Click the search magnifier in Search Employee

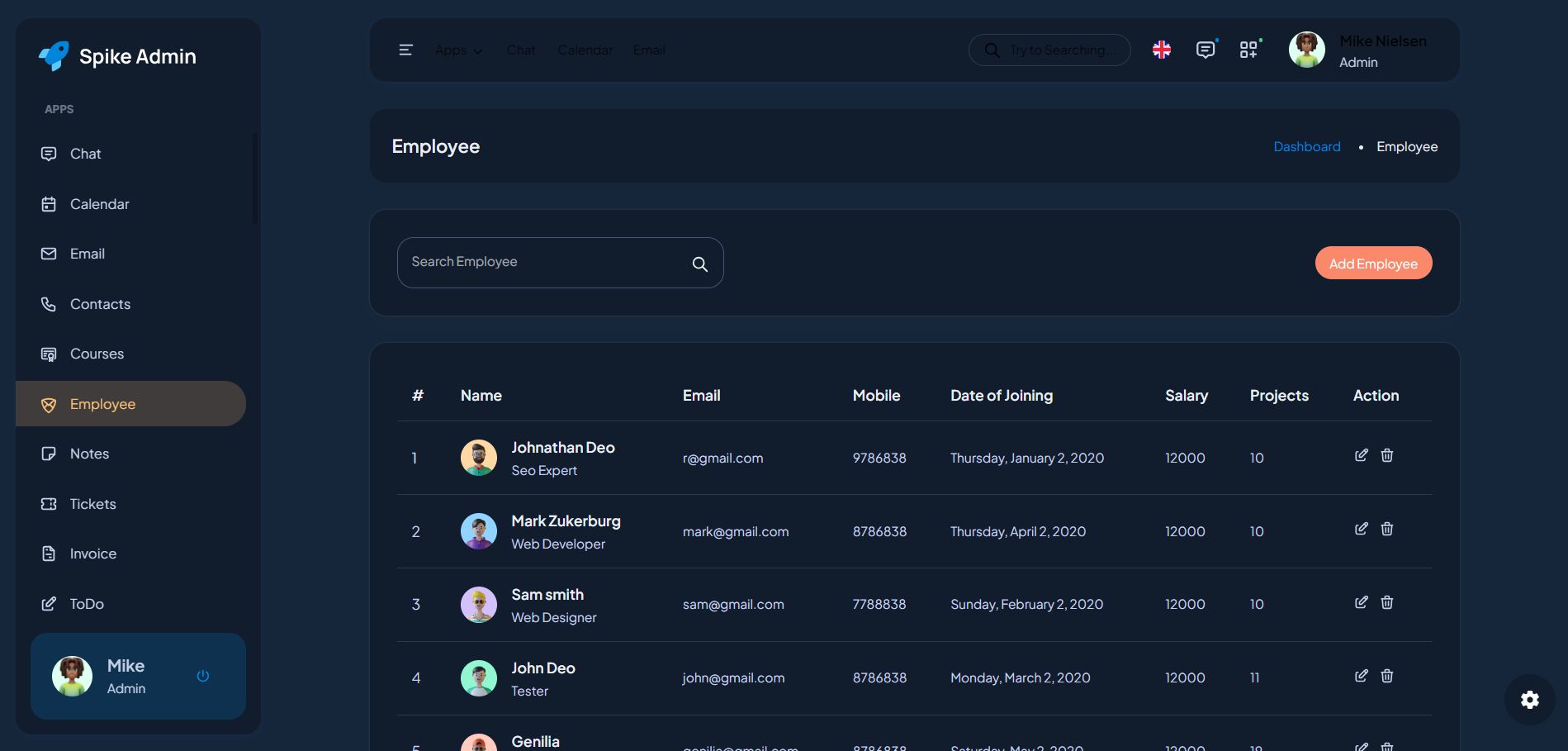(699, 264)
